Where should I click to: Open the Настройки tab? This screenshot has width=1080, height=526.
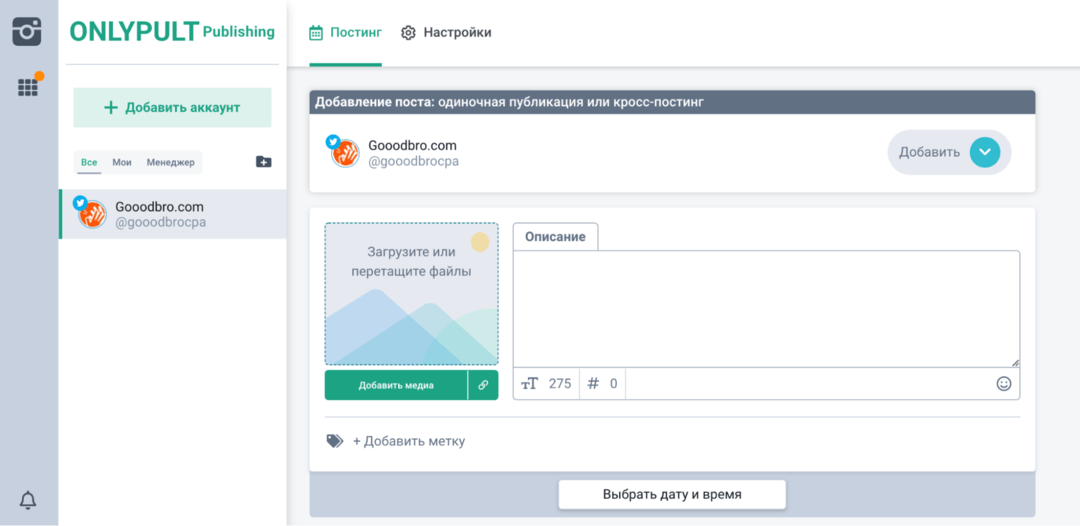pos(446,32)
